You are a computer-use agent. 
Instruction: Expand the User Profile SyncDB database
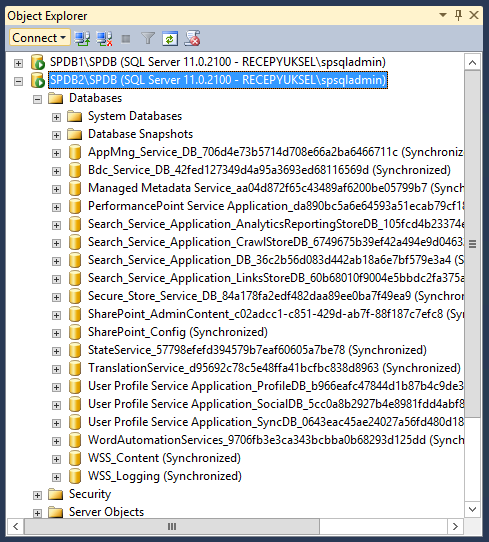pyautogui.click(x=56, y=423)
